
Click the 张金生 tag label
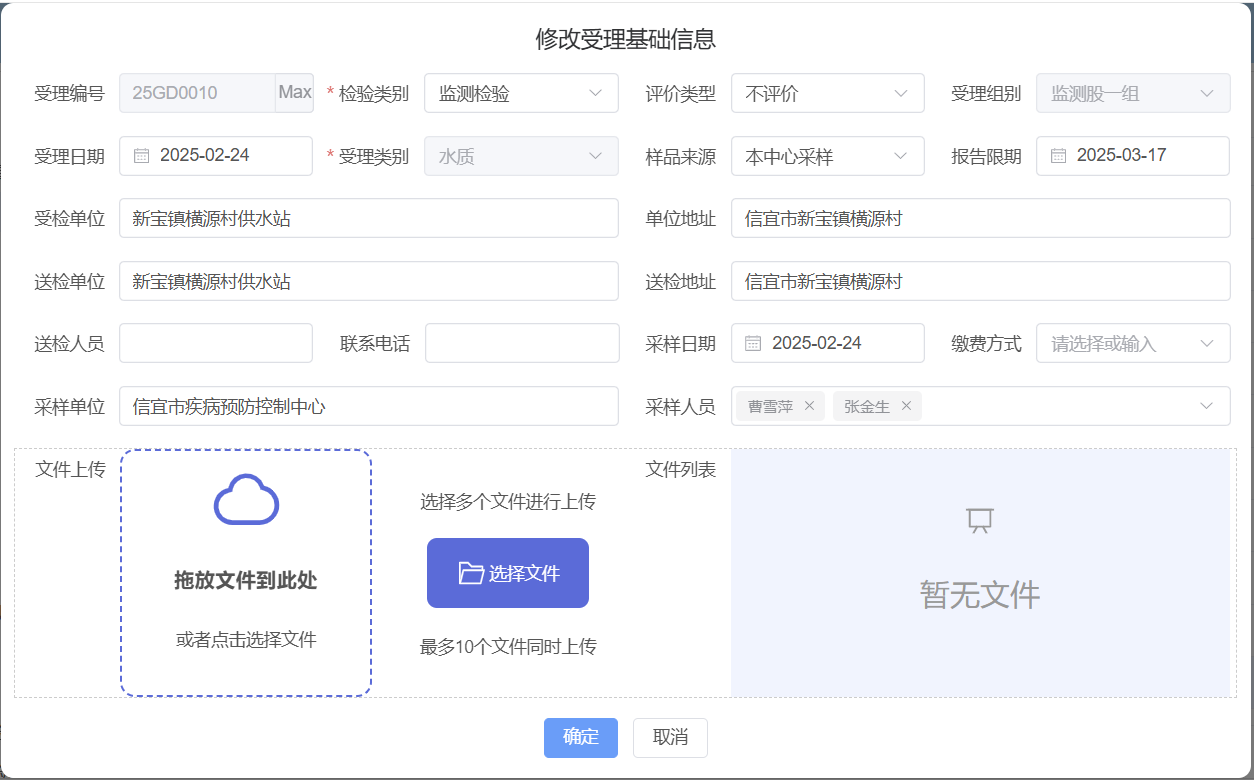tap(867, 406)
